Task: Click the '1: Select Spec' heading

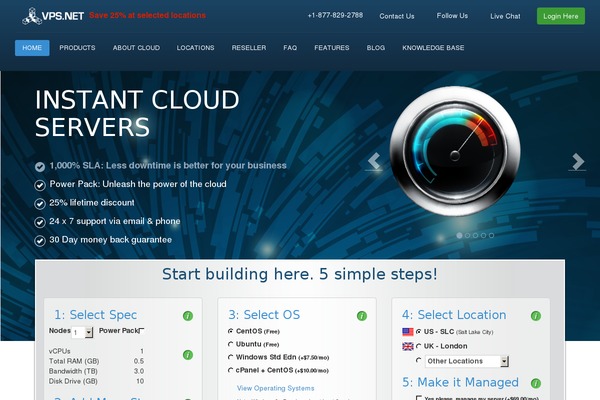Action: click(95, 315)
